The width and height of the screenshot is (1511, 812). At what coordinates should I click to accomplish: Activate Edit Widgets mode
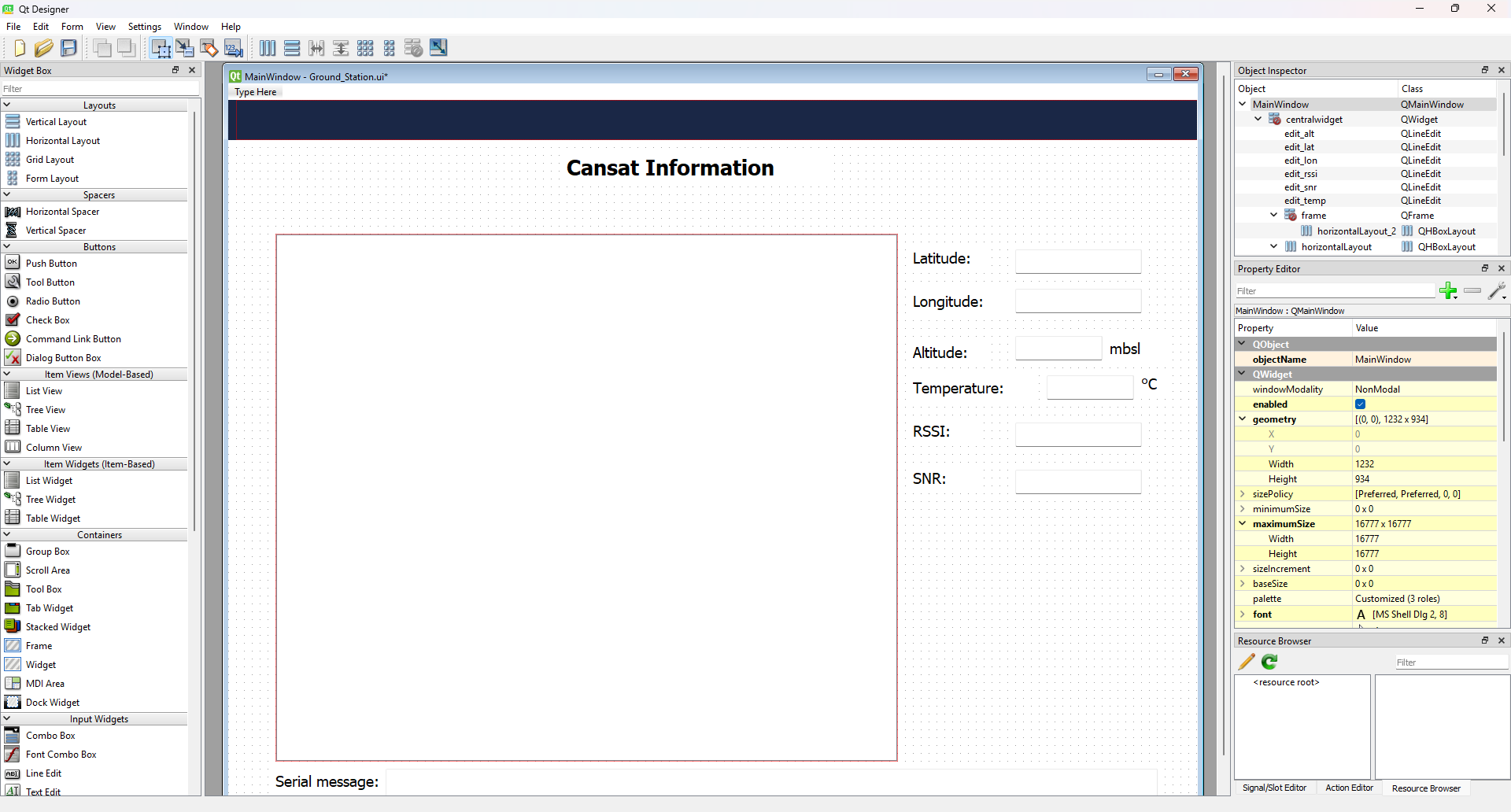click(x=161, y=48)
